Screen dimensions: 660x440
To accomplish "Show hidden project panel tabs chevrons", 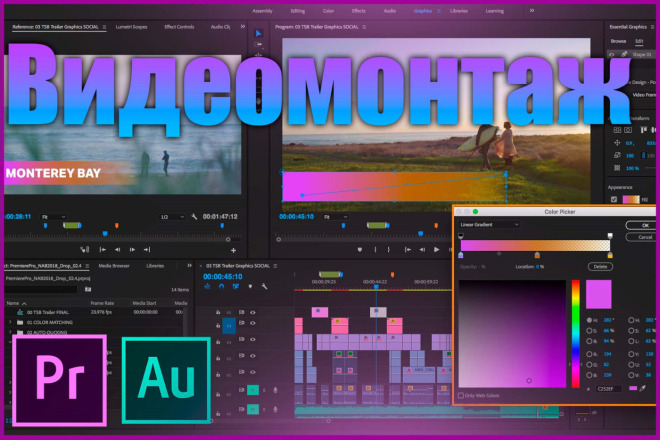I will click(x=189, y=266).
